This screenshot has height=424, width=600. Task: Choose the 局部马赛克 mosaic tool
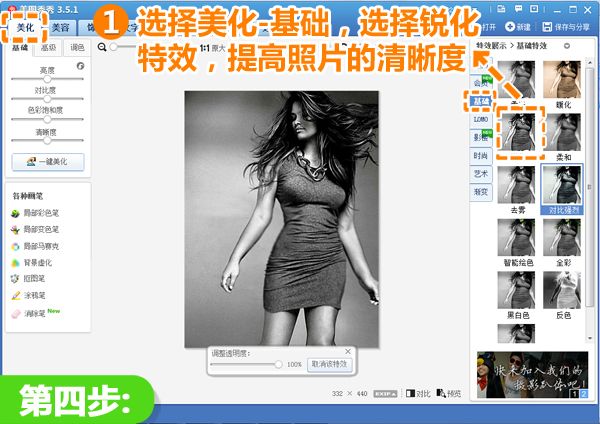35,246
